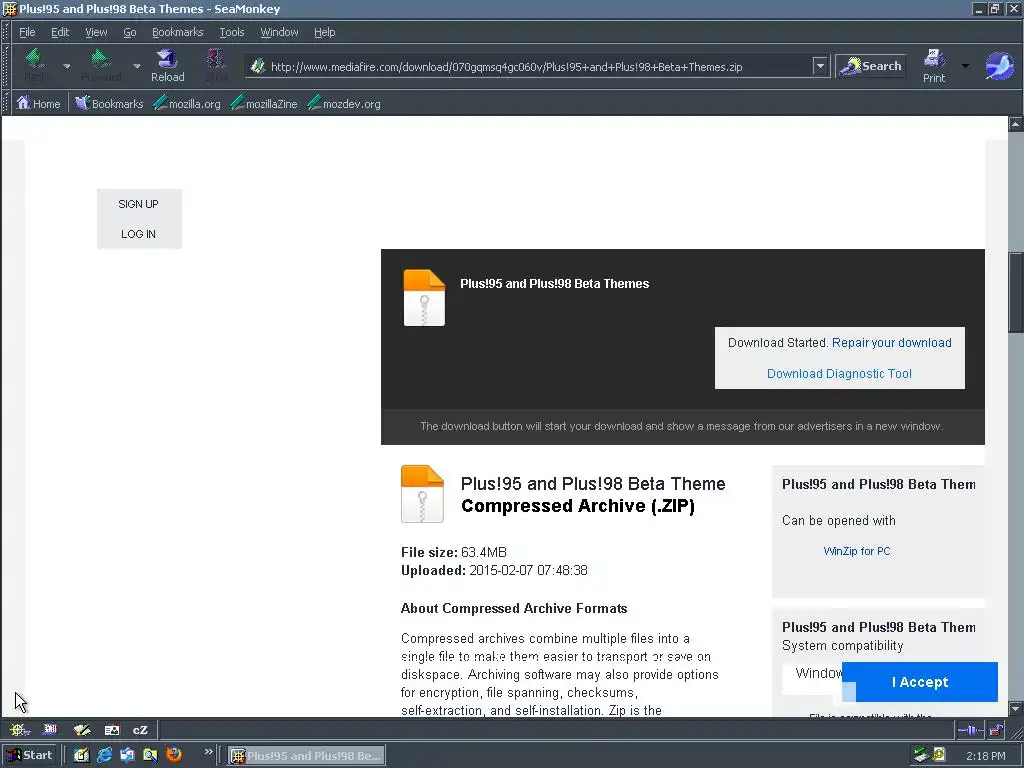Open the Bookmarks menu
This screenshot has height=768, width=1024.
(x=178, y=32)
